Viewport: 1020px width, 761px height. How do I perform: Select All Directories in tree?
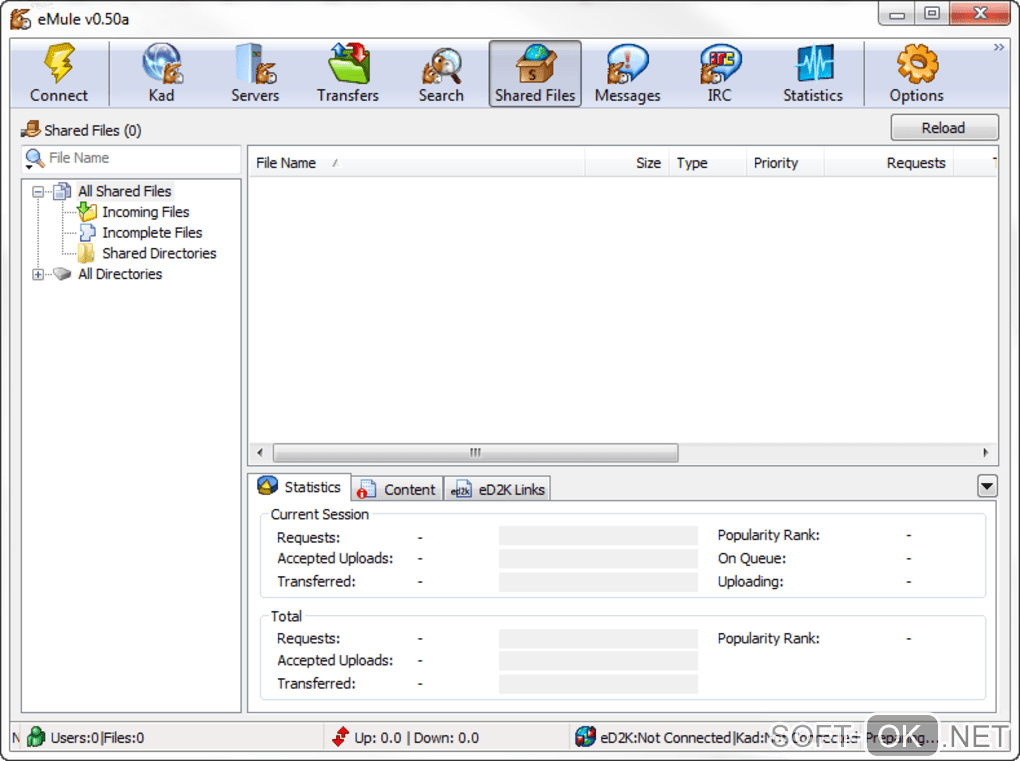[x=120, y=274]
